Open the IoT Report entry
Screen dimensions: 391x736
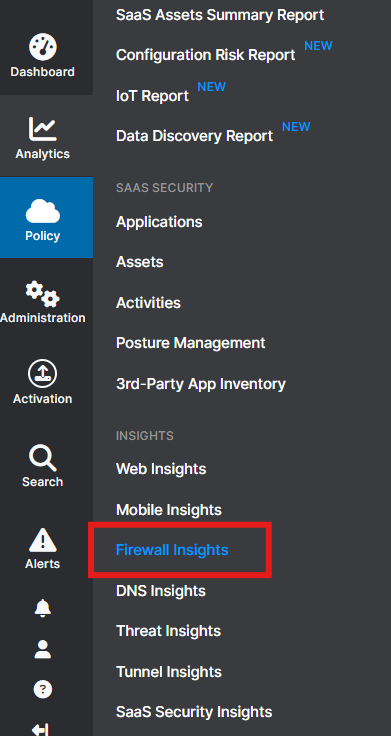[x=152, y=96]
